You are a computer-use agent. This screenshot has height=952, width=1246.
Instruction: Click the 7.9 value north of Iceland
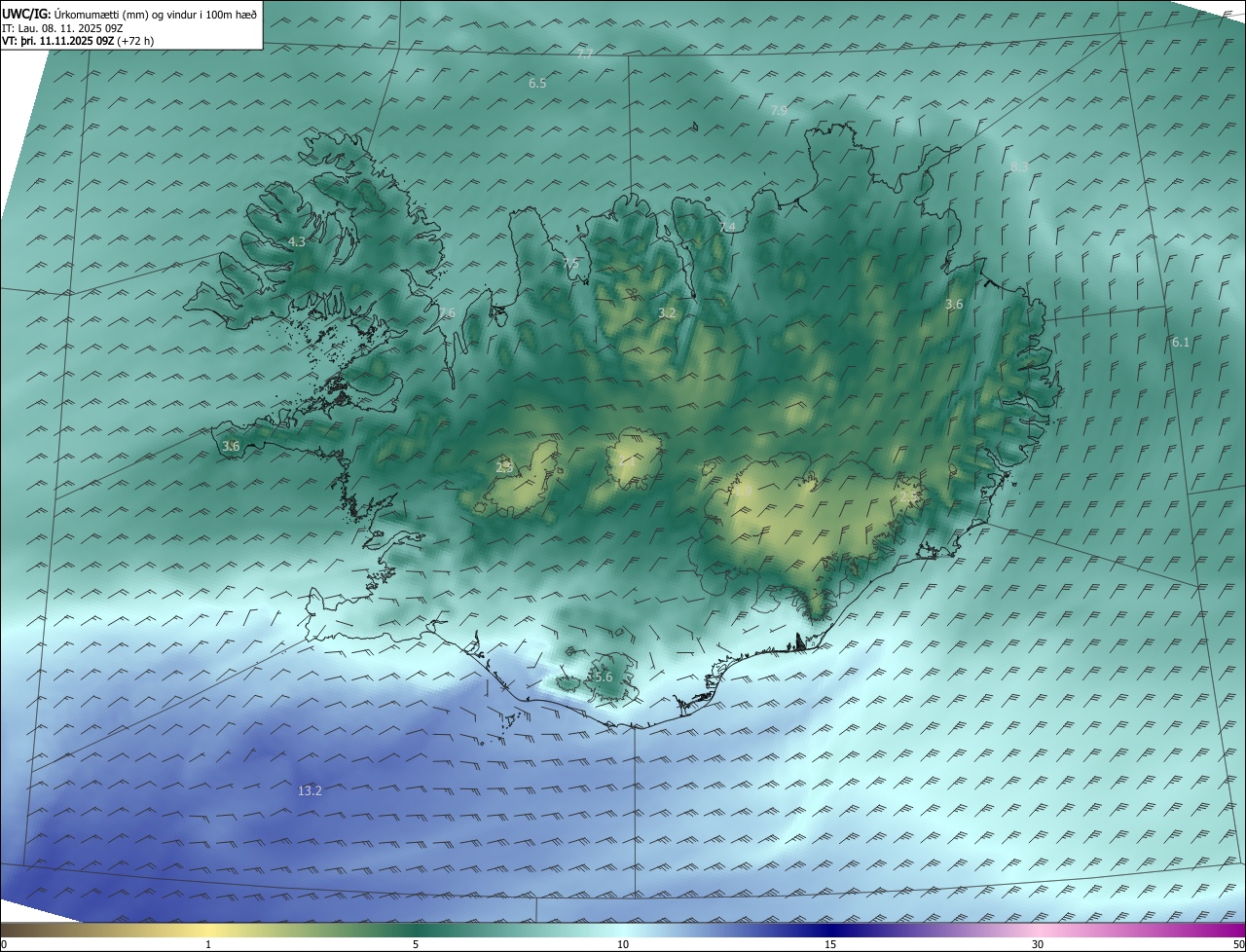(779, 110)
